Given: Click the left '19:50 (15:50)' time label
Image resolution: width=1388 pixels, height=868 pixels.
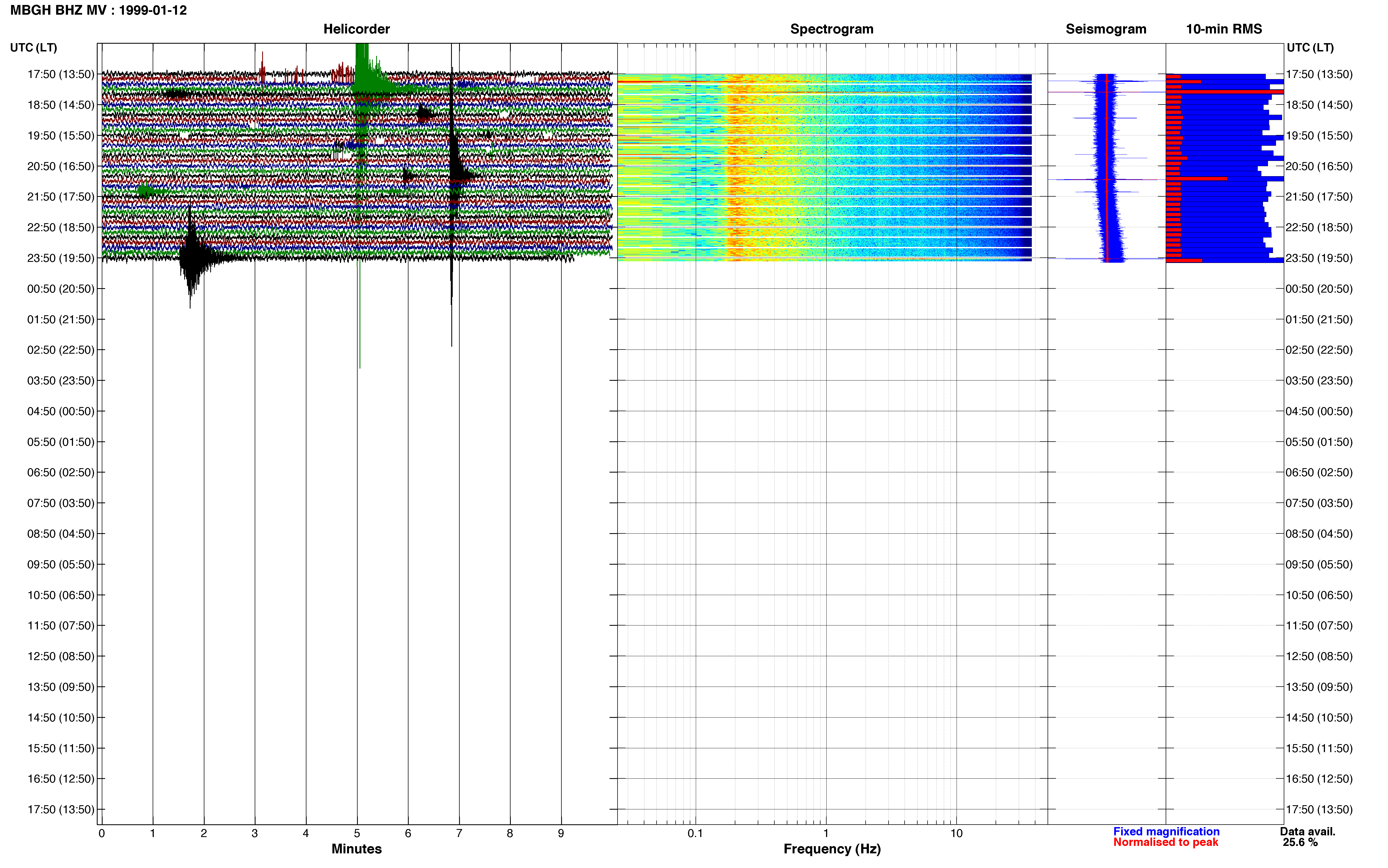Looking at the screenshot, I should click(x=61, y=135).
